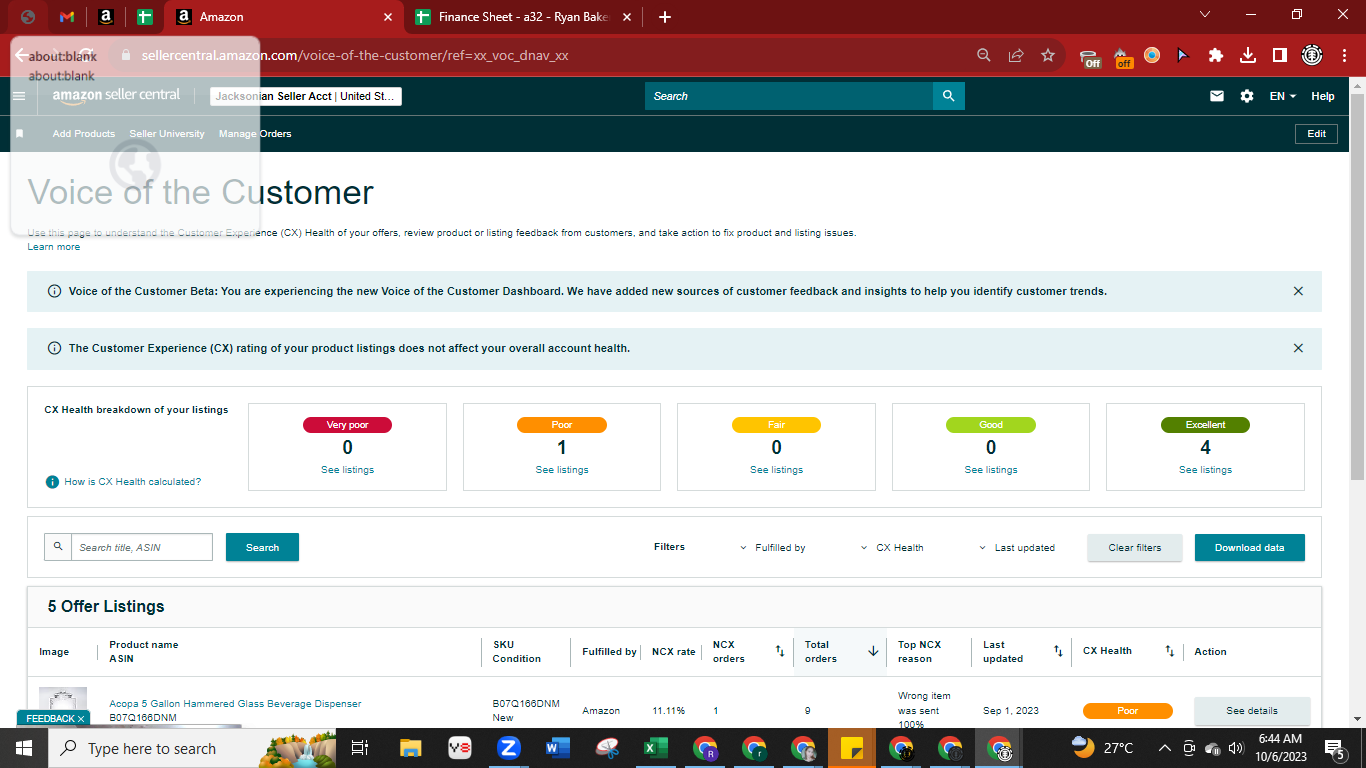
Task: Switch to the pinned green Sheets tab
Action: (x=145, y=17)
